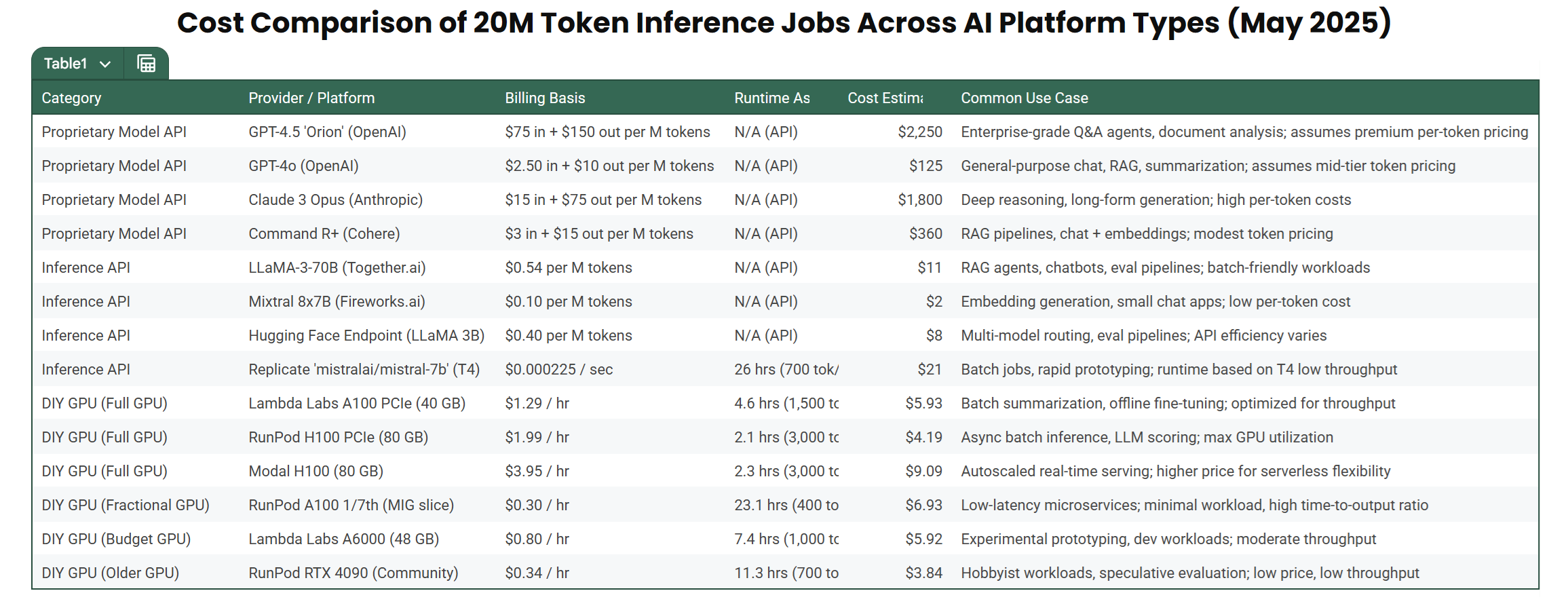
Task: Click the $0.80 / hr cell
Action: 537,539
